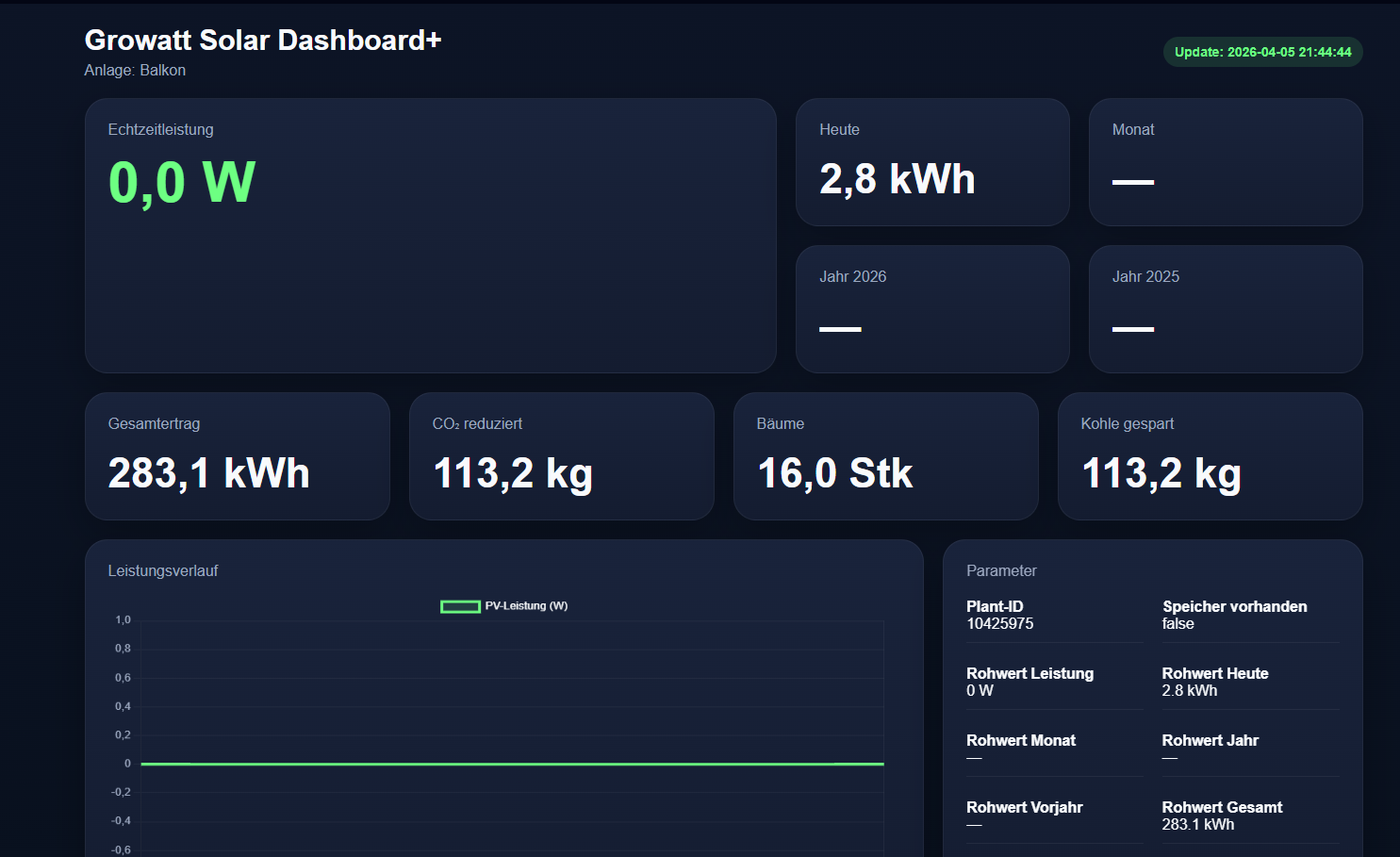Click the Update timestamp badge

(1262, 52)
